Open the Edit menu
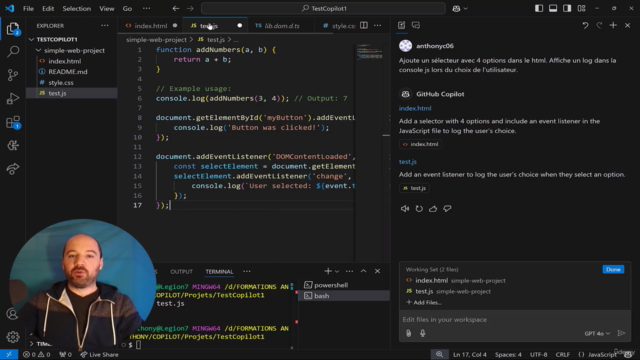The height and width of the screenshot is (360, 640). coord(48,9)
